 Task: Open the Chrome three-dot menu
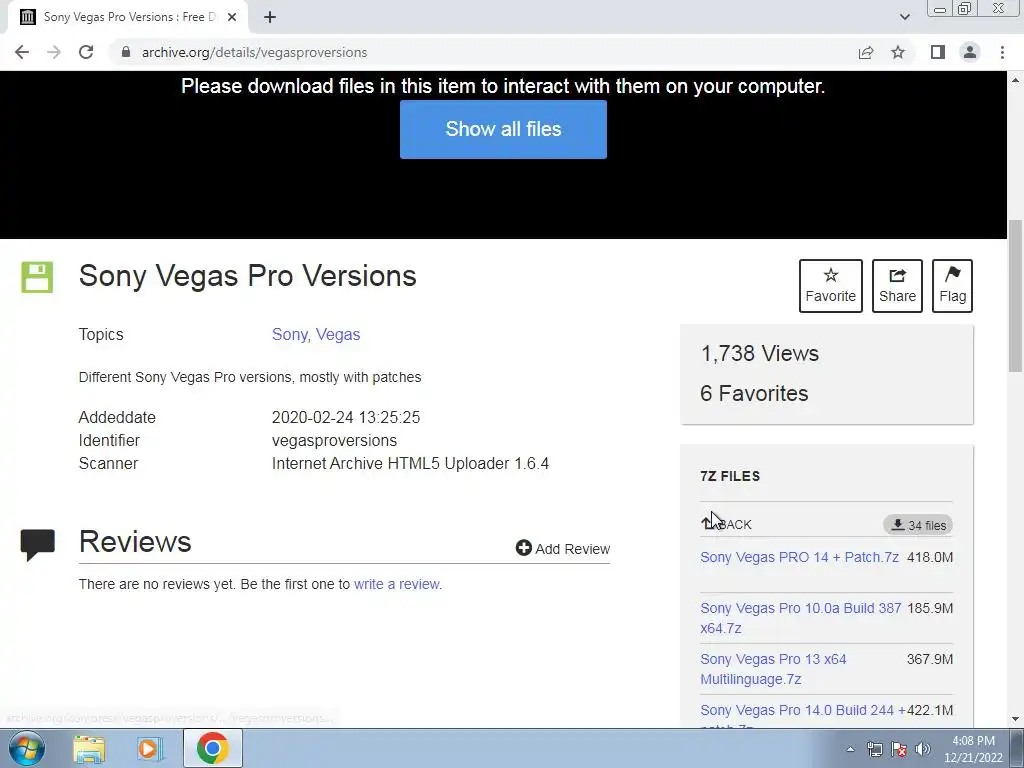[x=1002, y=52]
